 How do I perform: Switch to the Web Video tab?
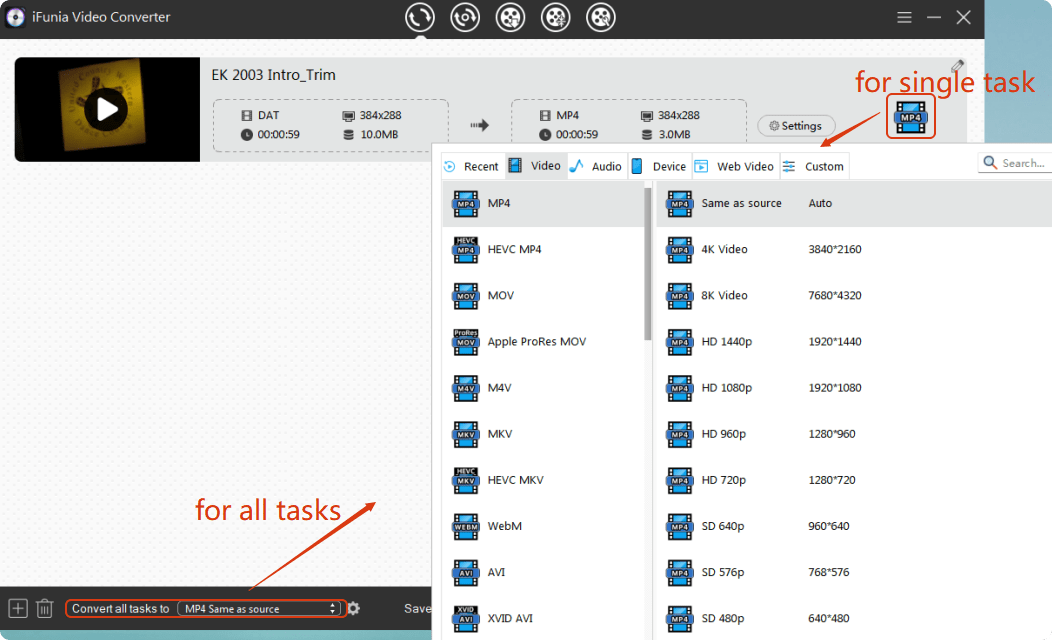pyautogui.click(x=734, y=166)
